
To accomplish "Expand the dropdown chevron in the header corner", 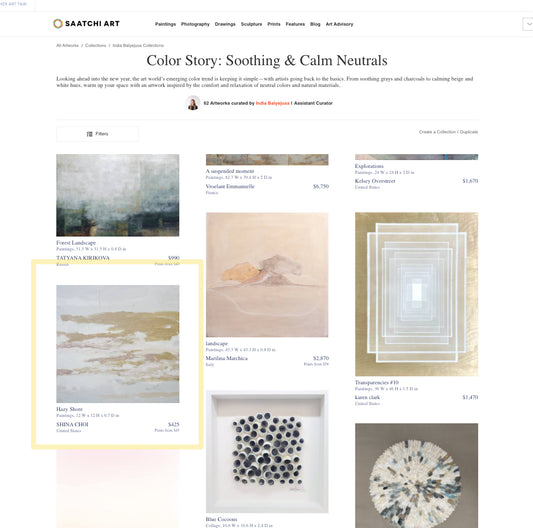I will 528,24.
